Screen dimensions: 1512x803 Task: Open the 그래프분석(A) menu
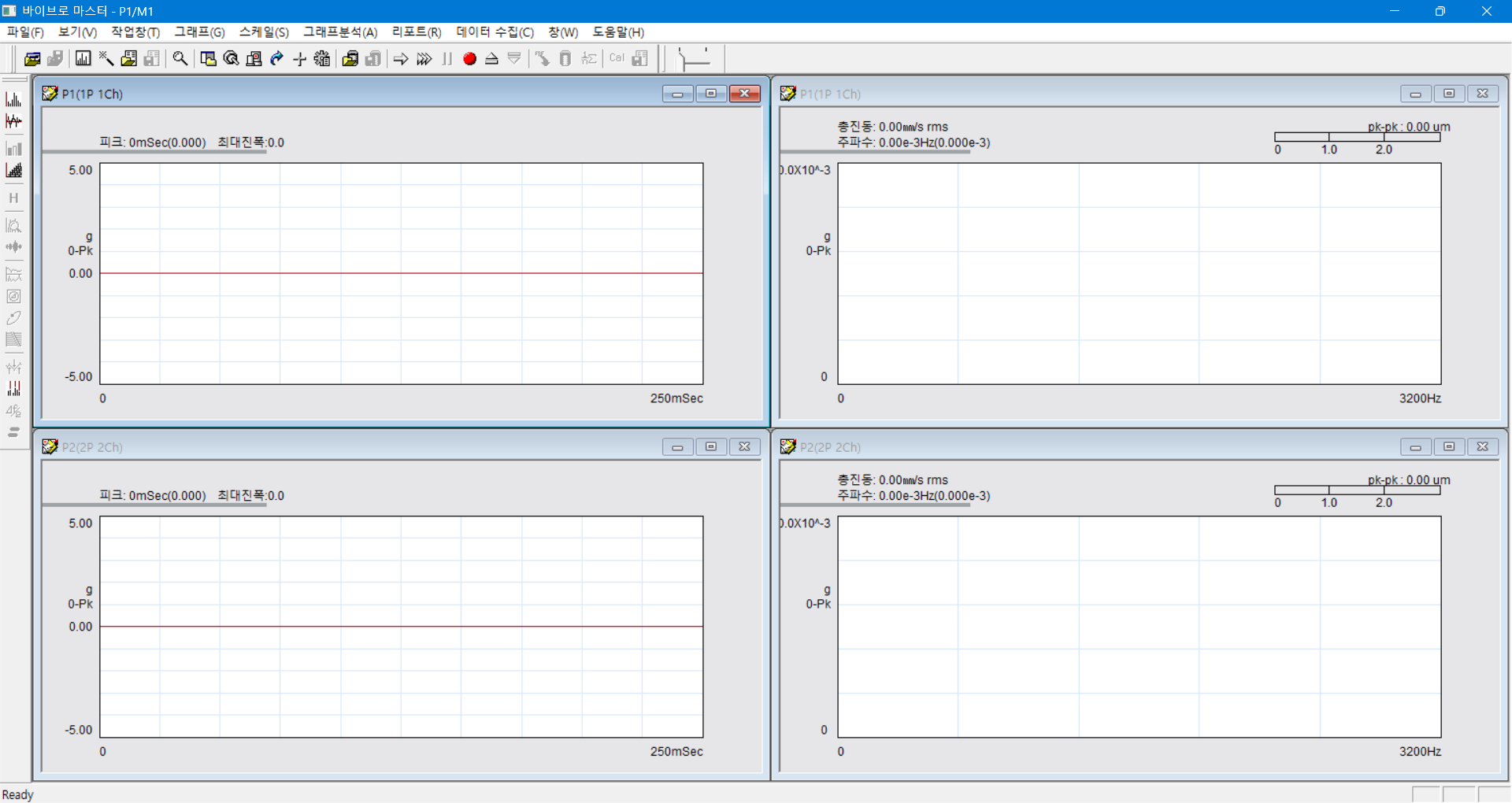point(340,32)
